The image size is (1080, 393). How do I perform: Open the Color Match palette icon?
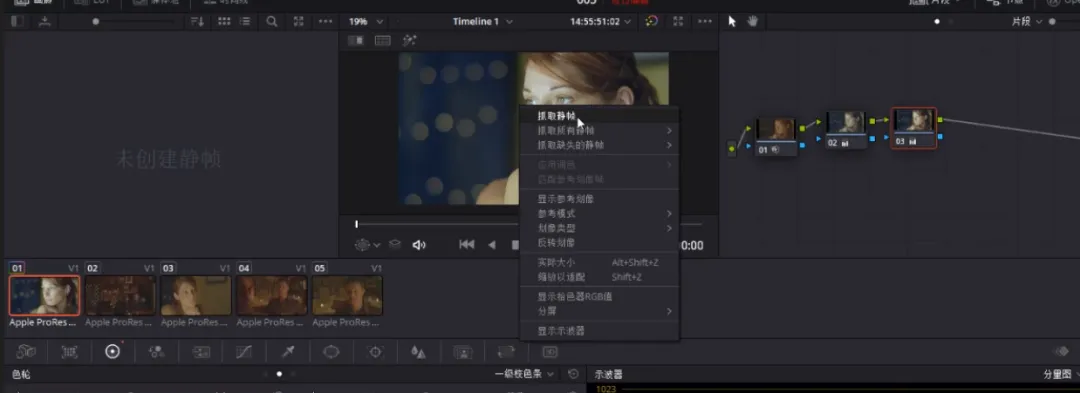[70, 352]
